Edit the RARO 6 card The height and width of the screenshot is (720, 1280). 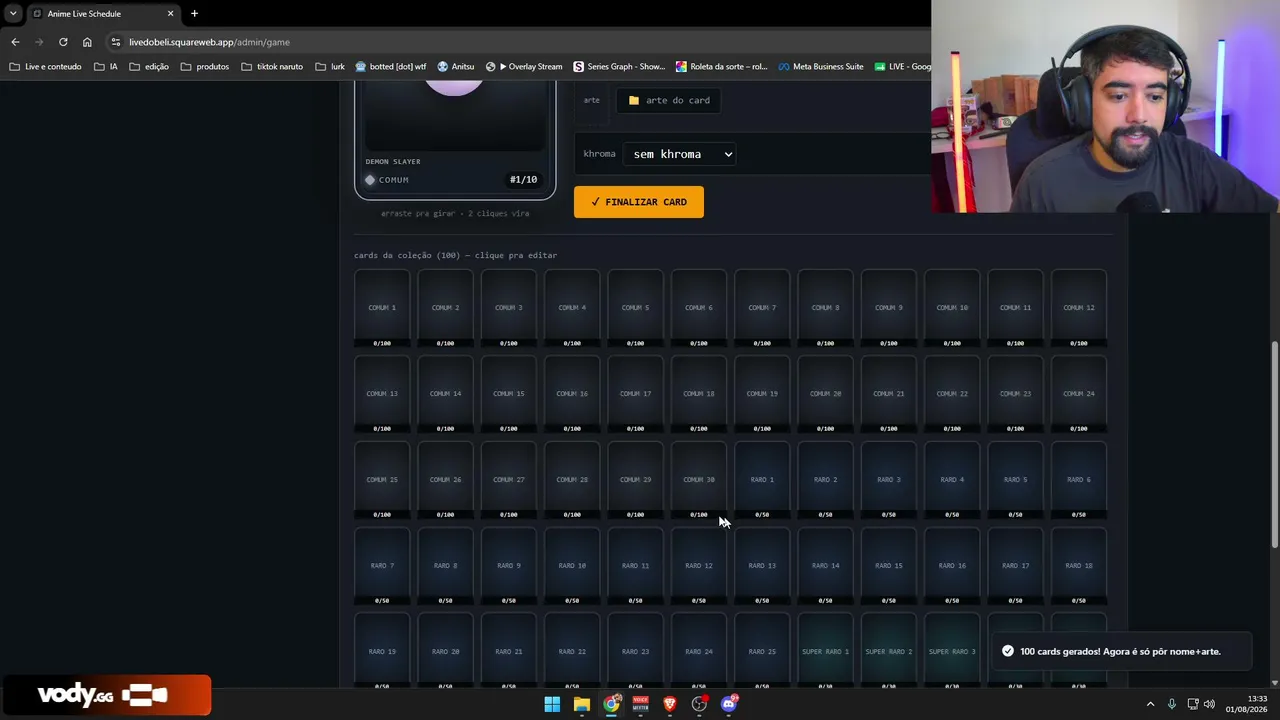(x=1079, y=480)
